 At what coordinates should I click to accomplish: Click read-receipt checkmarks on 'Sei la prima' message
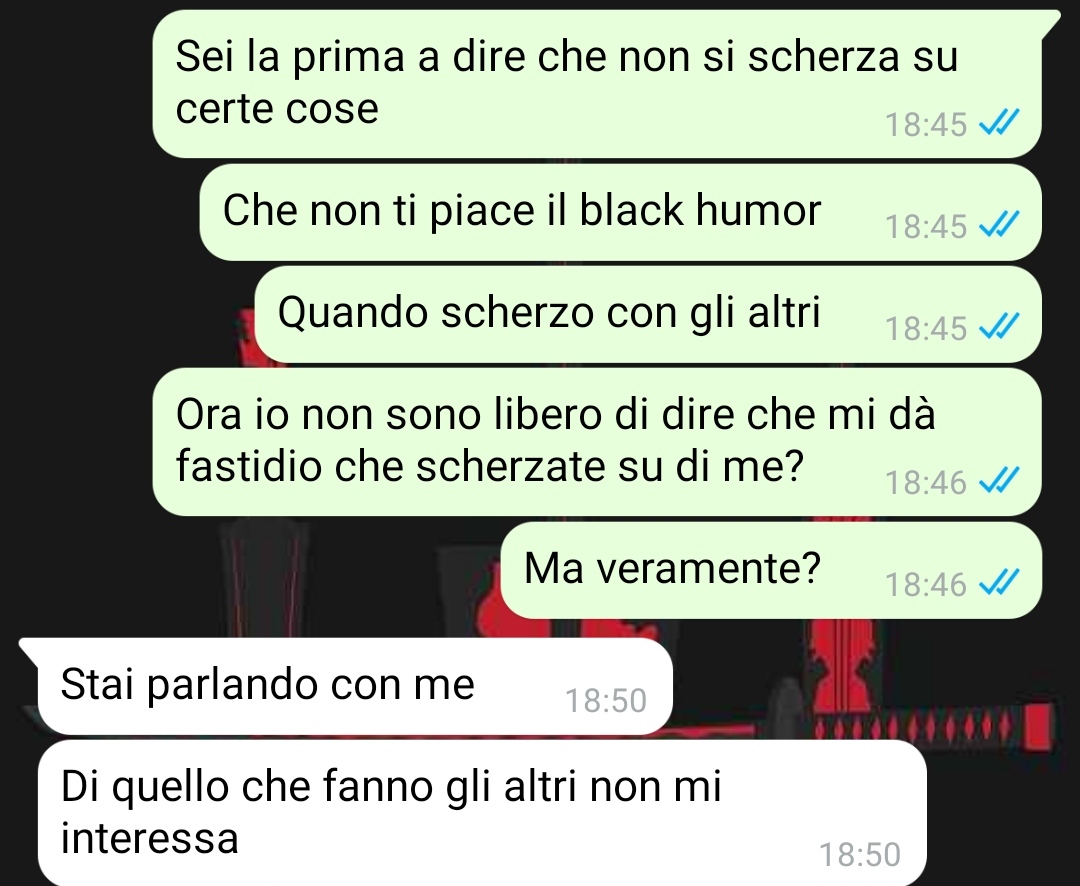[x=999, y=123]
